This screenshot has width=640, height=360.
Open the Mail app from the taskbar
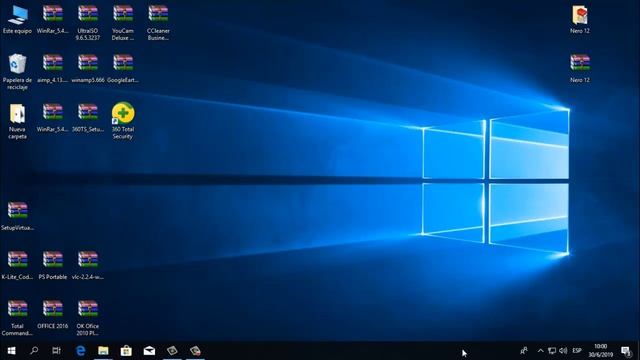pos(149,351)
